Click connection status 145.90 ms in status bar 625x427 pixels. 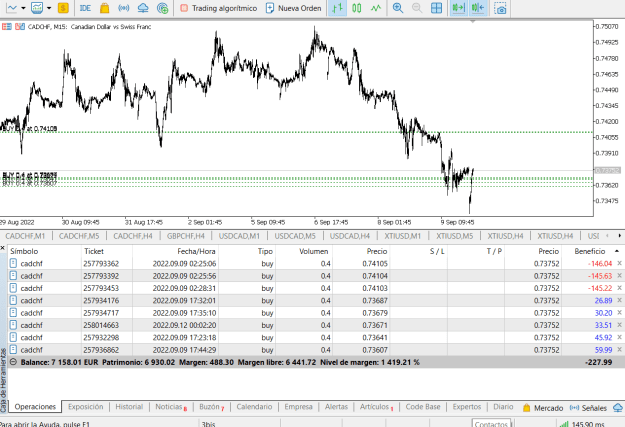(x=582, y=424)
